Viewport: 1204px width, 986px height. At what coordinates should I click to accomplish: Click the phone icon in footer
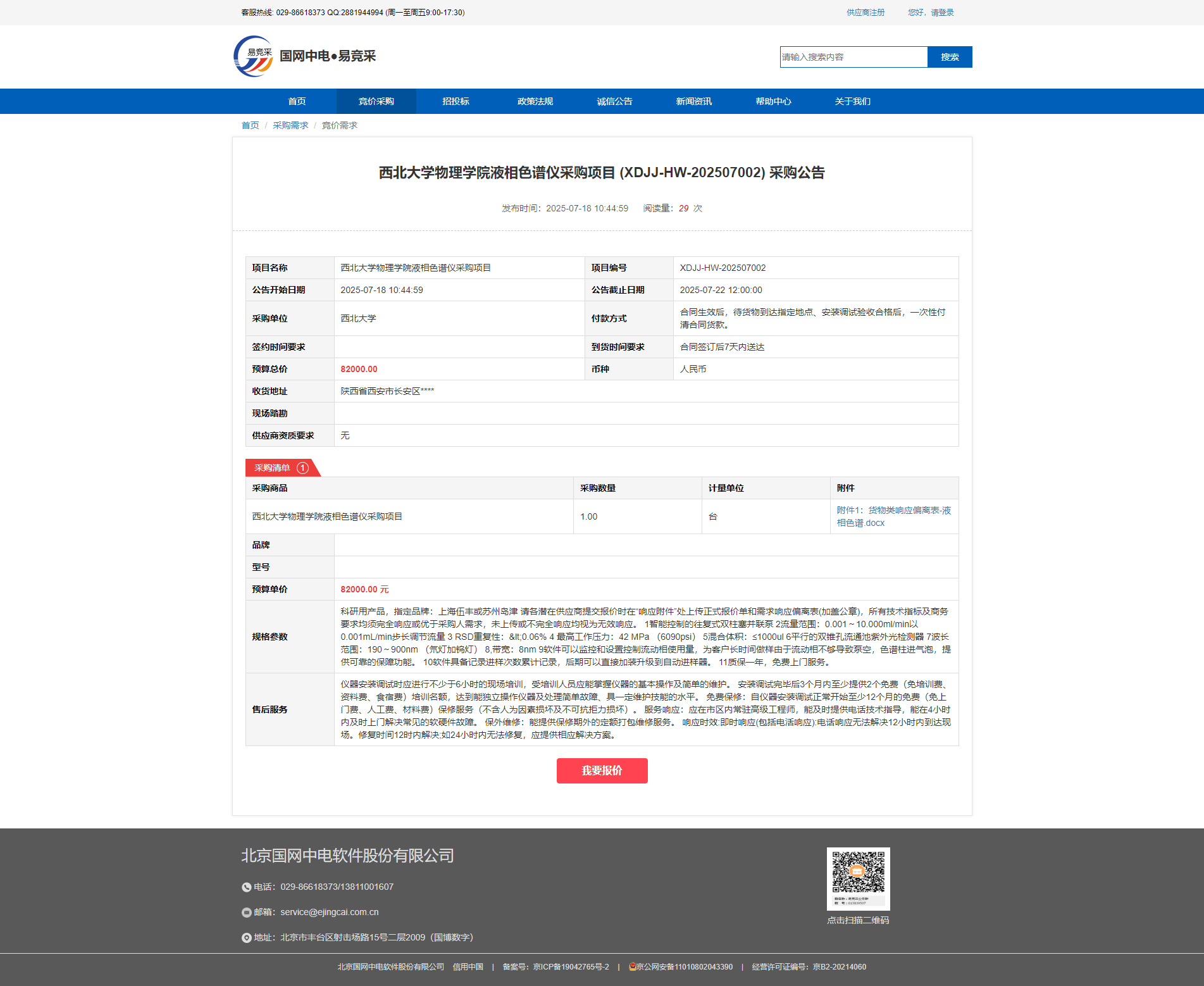tap(247, 887)
